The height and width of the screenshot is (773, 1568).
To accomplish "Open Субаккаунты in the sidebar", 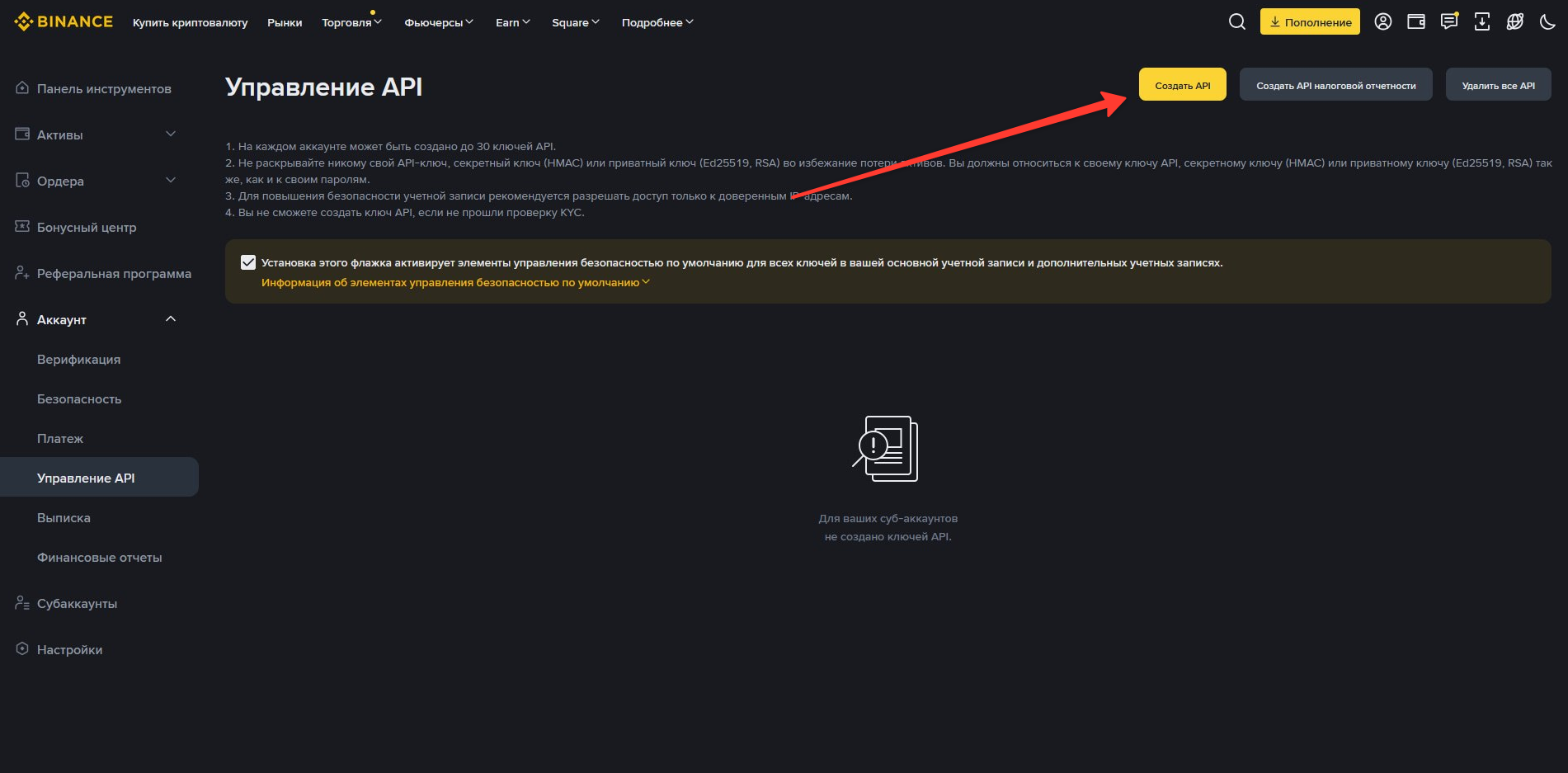I will 77,603.
